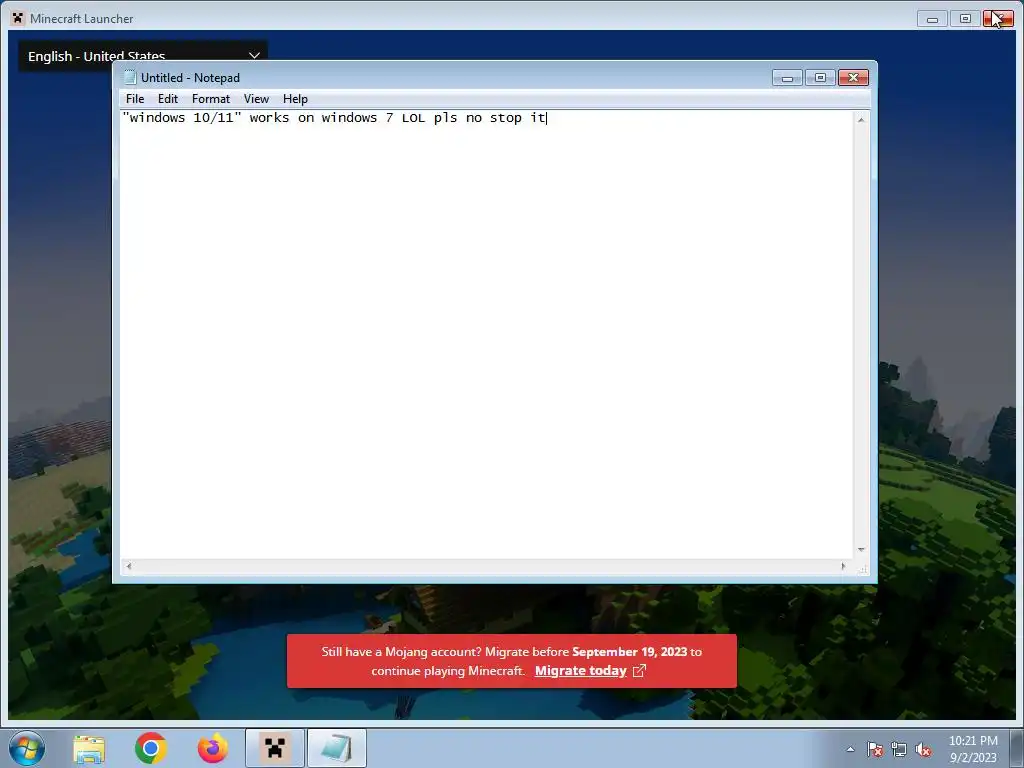Open the muted volume icon in tray

click(923, 749)
